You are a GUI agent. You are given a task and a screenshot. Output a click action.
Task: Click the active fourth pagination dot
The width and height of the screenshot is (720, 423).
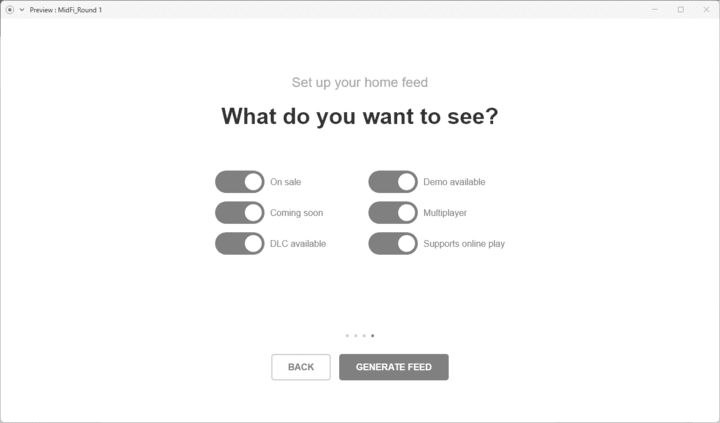373,336
